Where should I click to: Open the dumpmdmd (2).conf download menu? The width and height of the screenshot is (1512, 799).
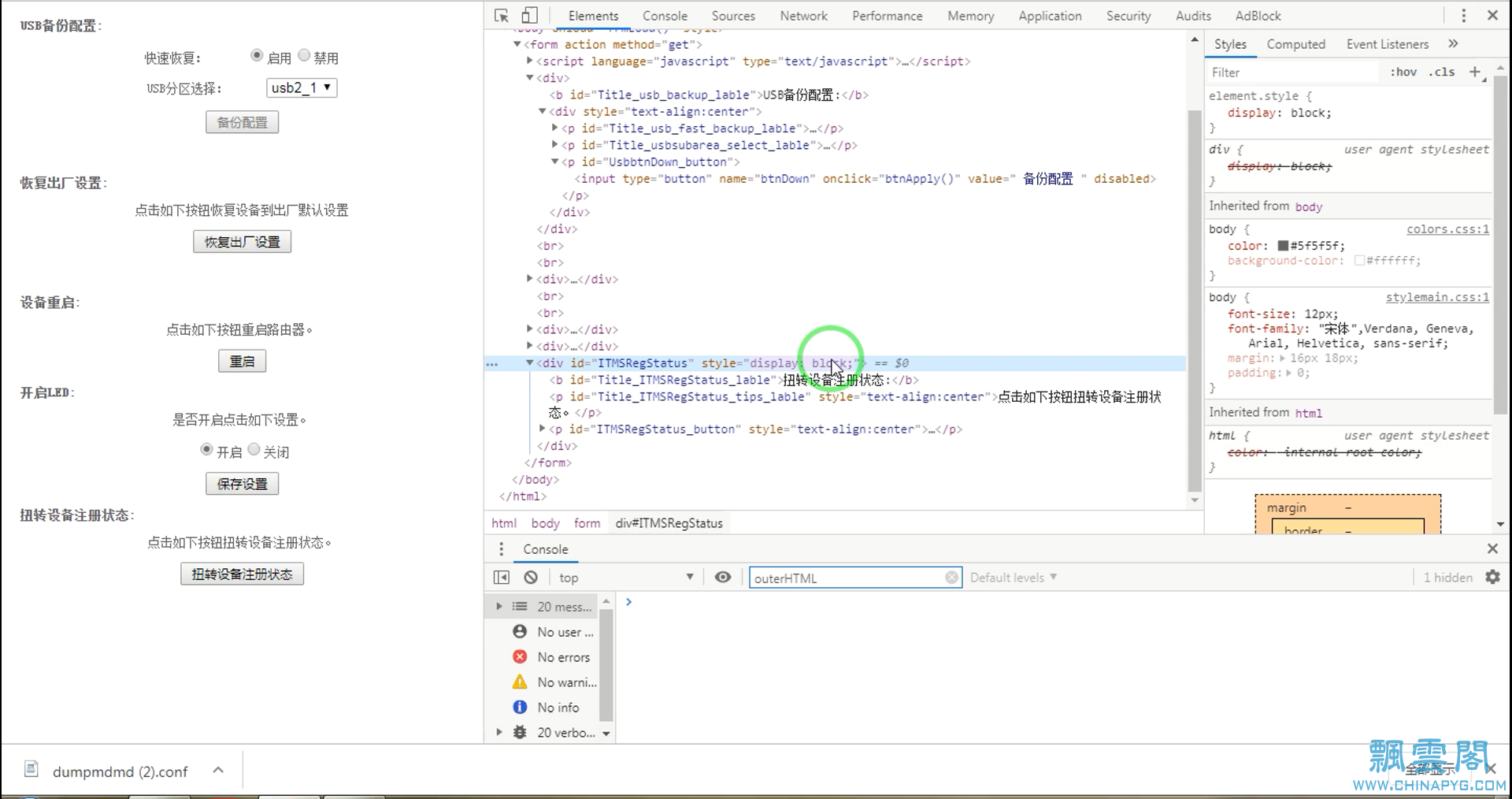[218, 771]
